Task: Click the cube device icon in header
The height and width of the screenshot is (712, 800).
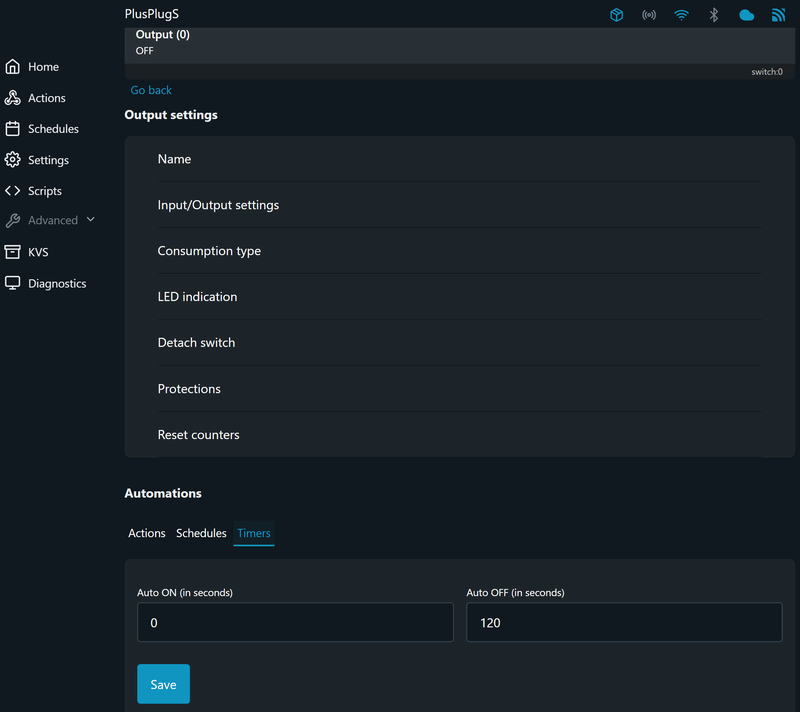Action: click(x=616, y=15)
